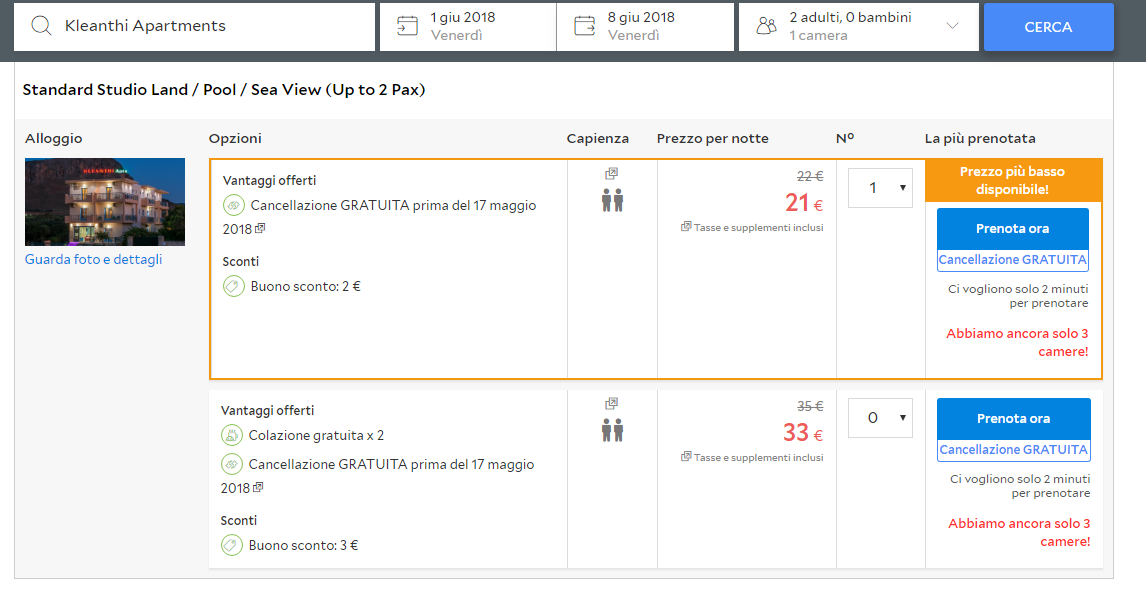Image resolution: width=1146 pixels, height=589 pixels.
Task: Click capacity popup icon in first offer
Action: [x=612, y=174]
